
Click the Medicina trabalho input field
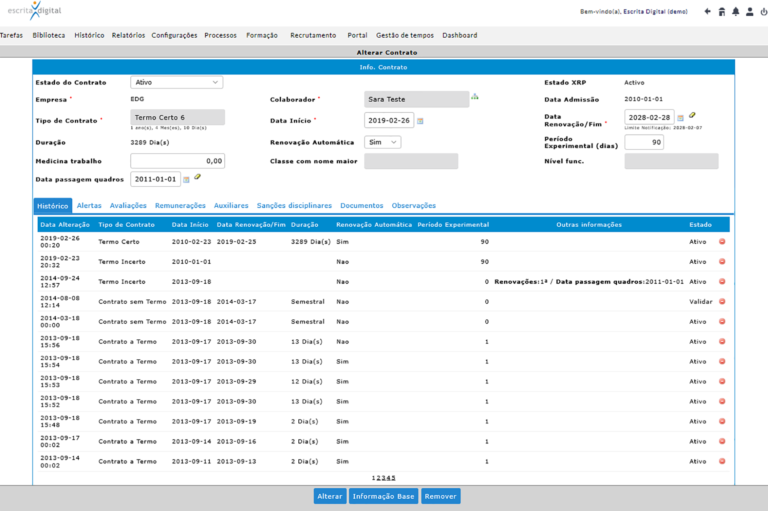click(177, 160)
